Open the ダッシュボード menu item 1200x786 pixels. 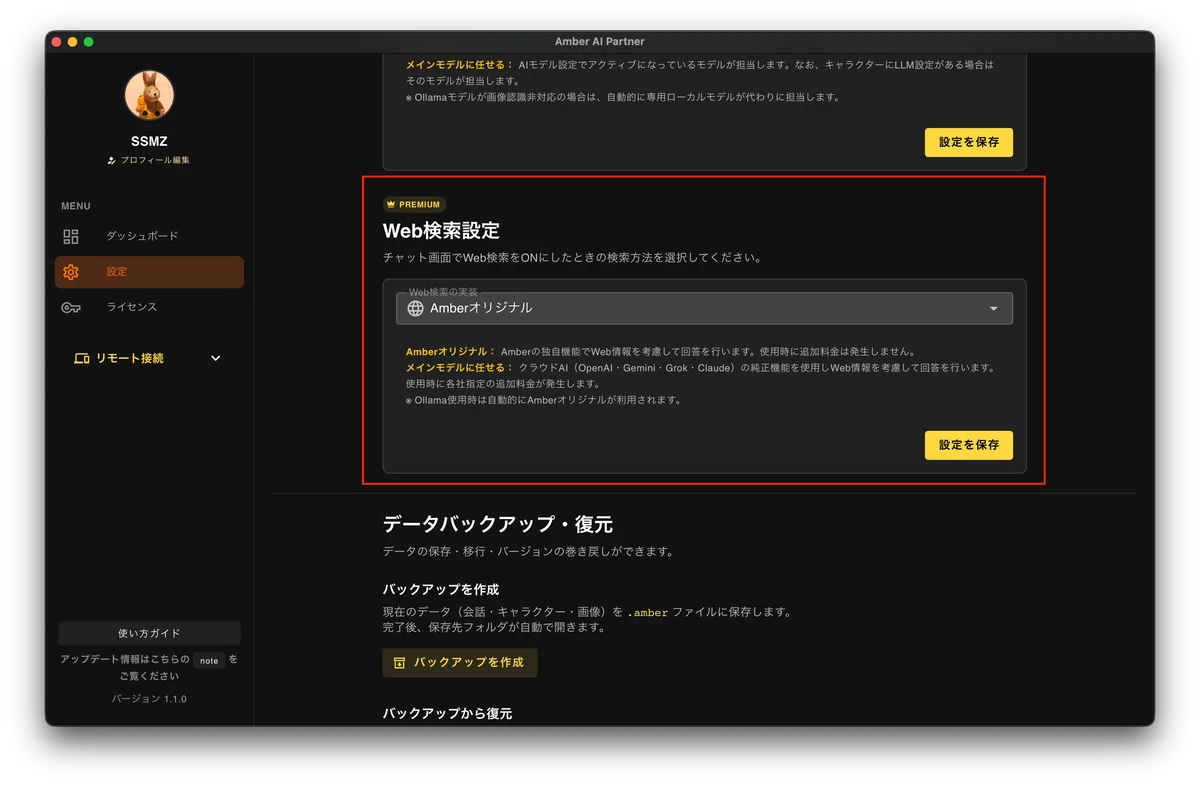pyautogui.click(x=149, y=236)
